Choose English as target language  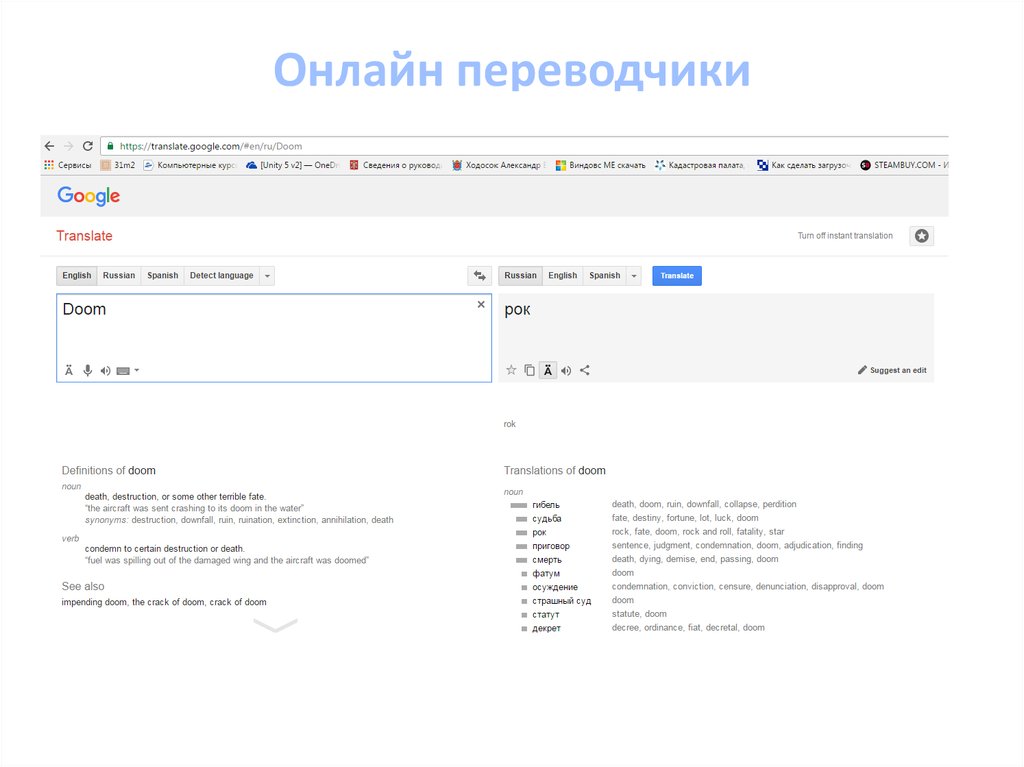[562, 276]
